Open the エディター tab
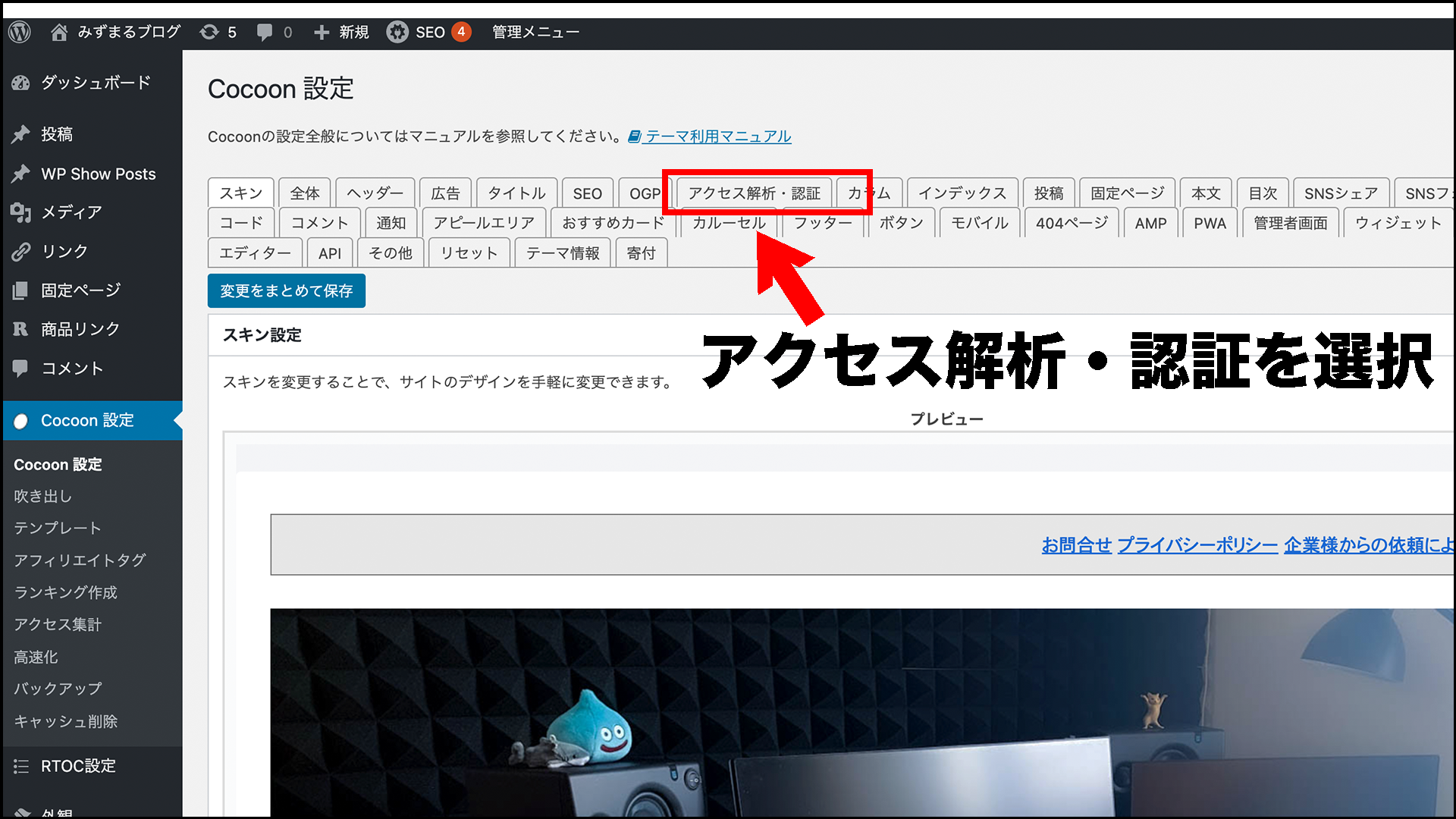The width and height of the screenshot is (1456, 819). pos(255,253)
